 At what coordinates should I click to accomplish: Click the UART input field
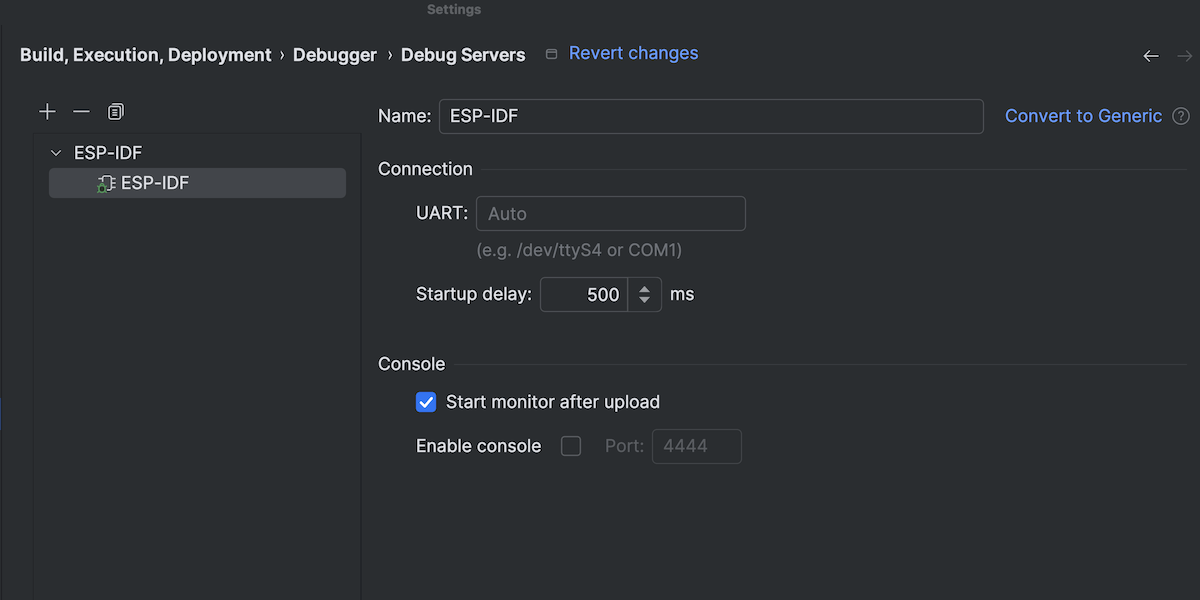[611, 214]
